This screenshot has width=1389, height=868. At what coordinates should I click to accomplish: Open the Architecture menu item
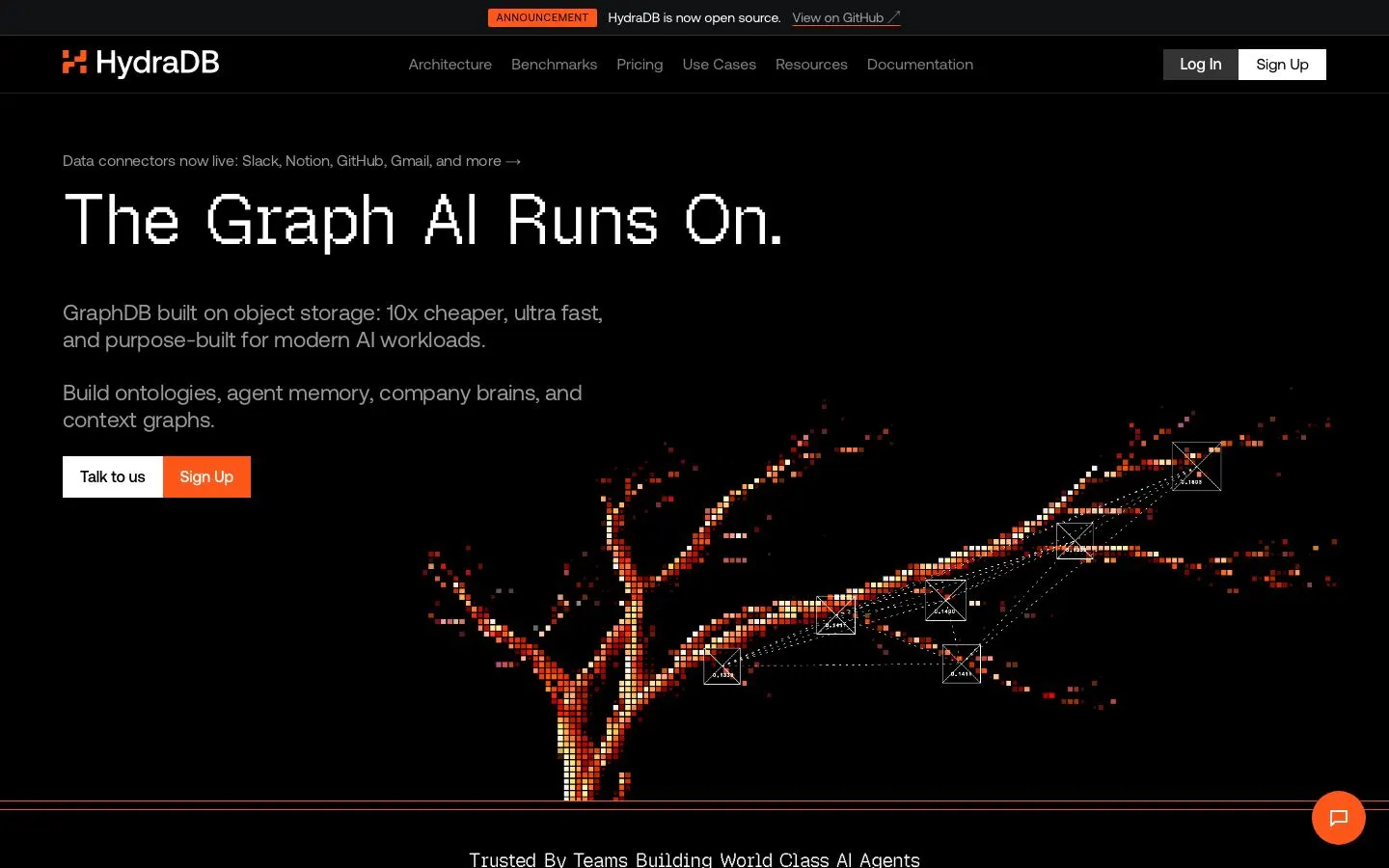449,65
